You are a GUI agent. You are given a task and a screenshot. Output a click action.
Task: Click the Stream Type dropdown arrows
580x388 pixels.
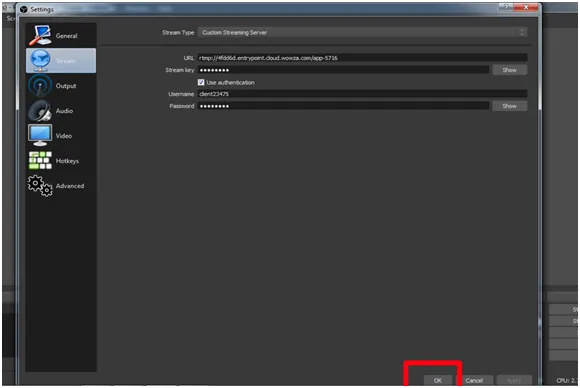click(522, 33)
